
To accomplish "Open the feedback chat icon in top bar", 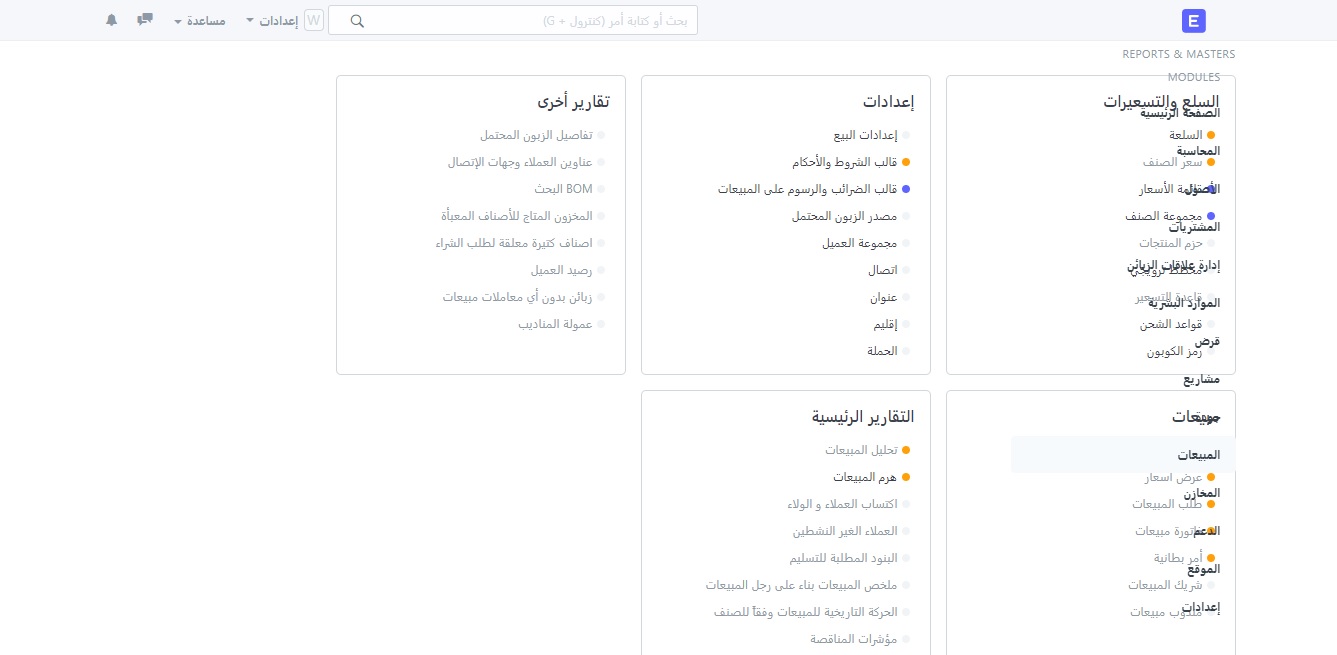I will [144, 19].
